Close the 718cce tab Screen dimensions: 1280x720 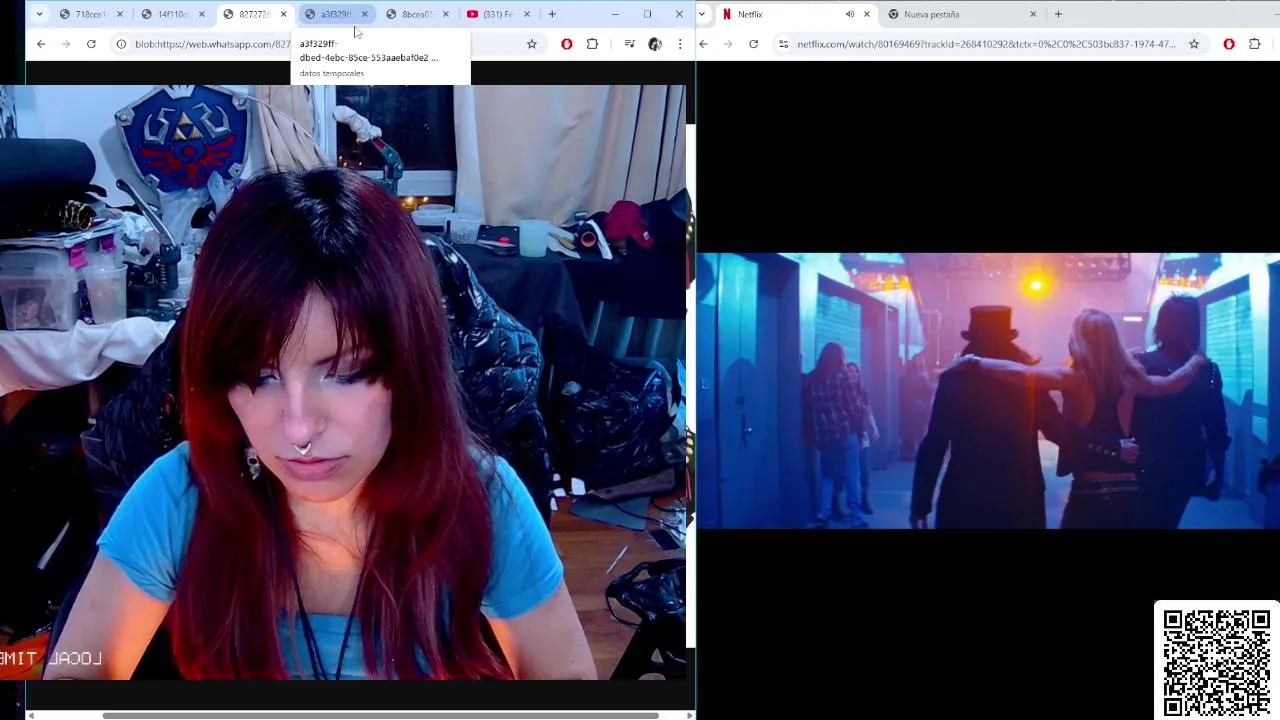coord(120,14)
